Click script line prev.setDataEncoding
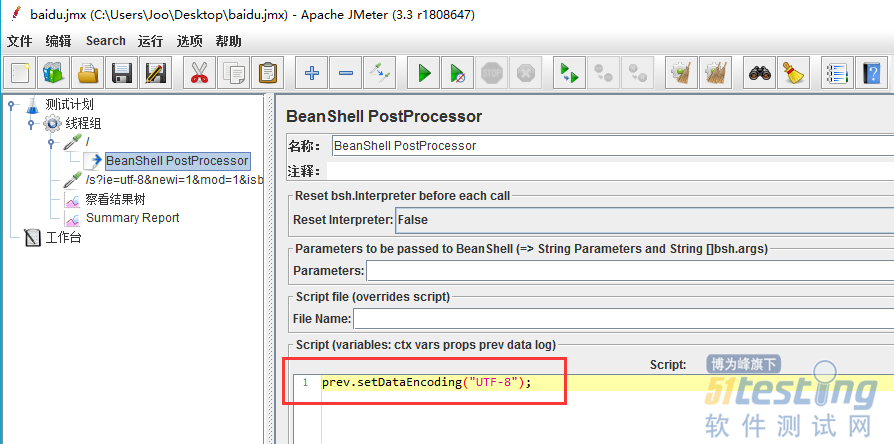Image resolution: width=894 pixels, height=444 pixels. coord(426,382)
